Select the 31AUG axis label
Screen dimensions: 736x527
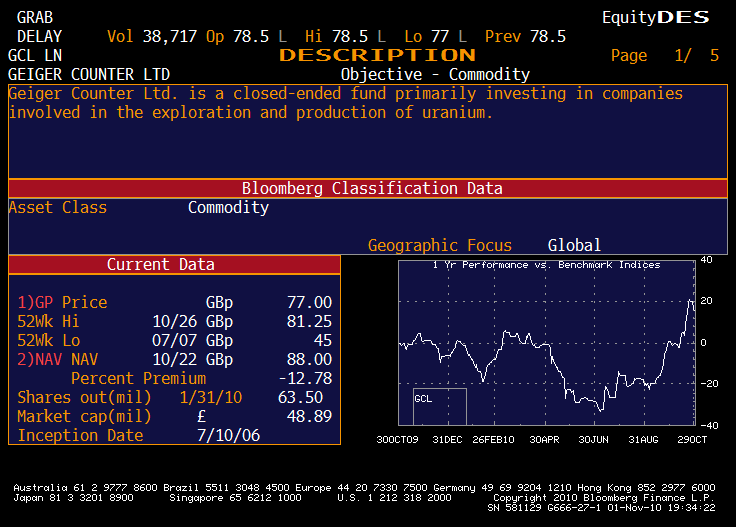point(644,440)
